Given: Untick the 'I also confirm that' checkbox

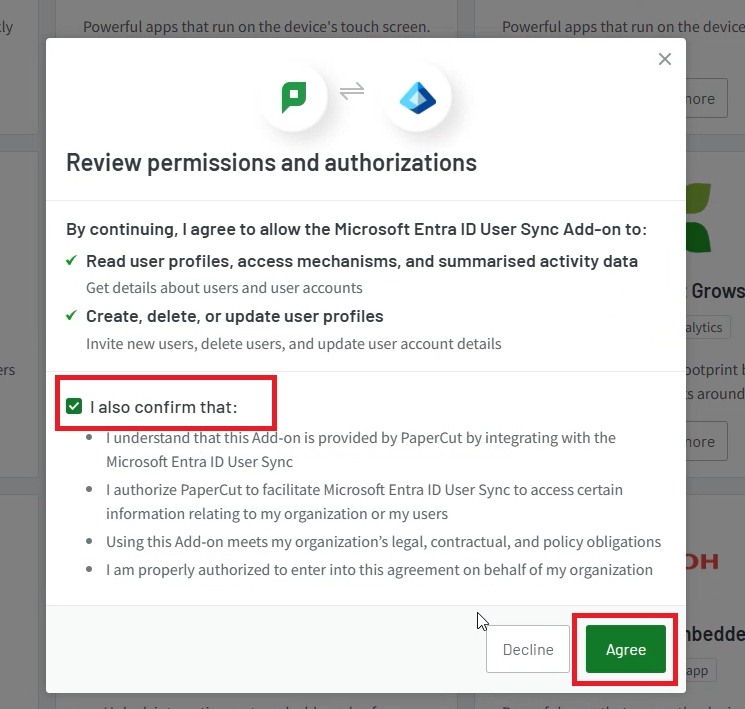Looking at the screenshot, I should pyautogui.click(x=74, y=406).
